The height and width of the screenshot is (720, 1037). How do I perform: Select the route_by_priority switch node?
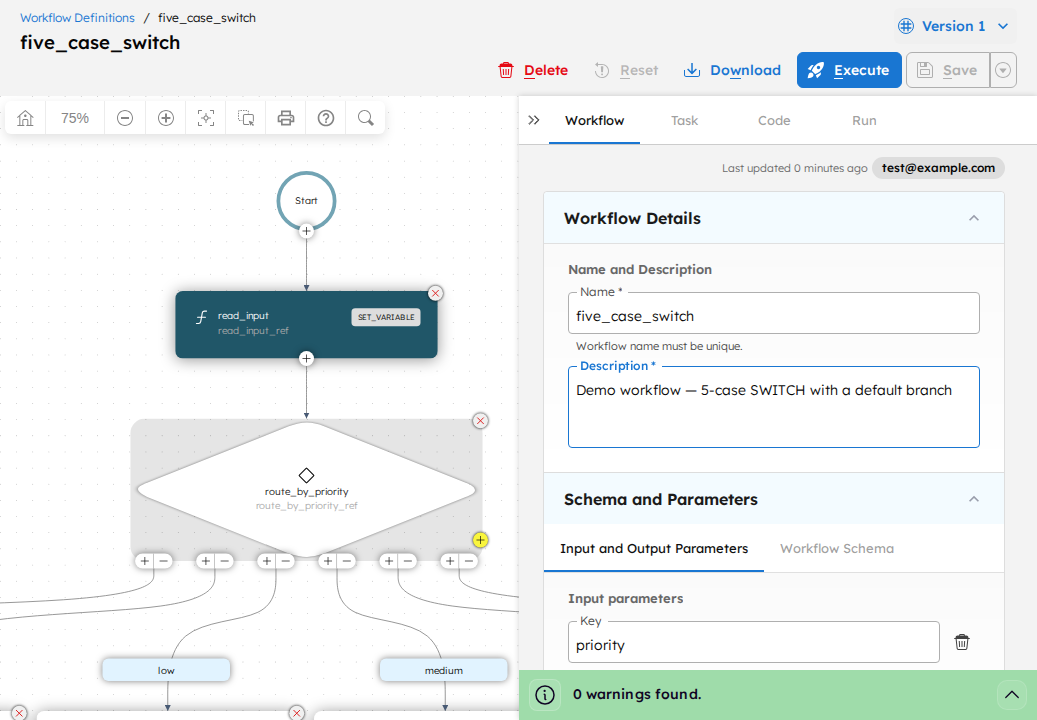[x=306, y=489]
